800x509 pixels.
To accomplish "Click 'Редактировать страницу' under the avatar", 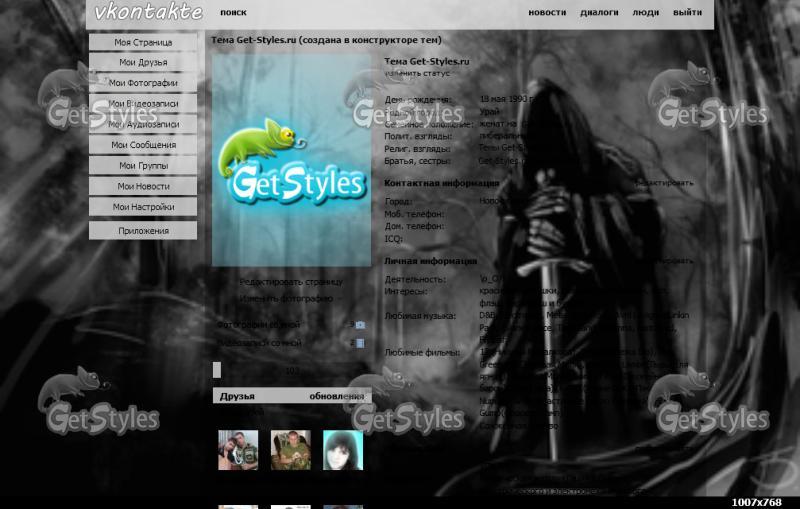I will (290, 282).
